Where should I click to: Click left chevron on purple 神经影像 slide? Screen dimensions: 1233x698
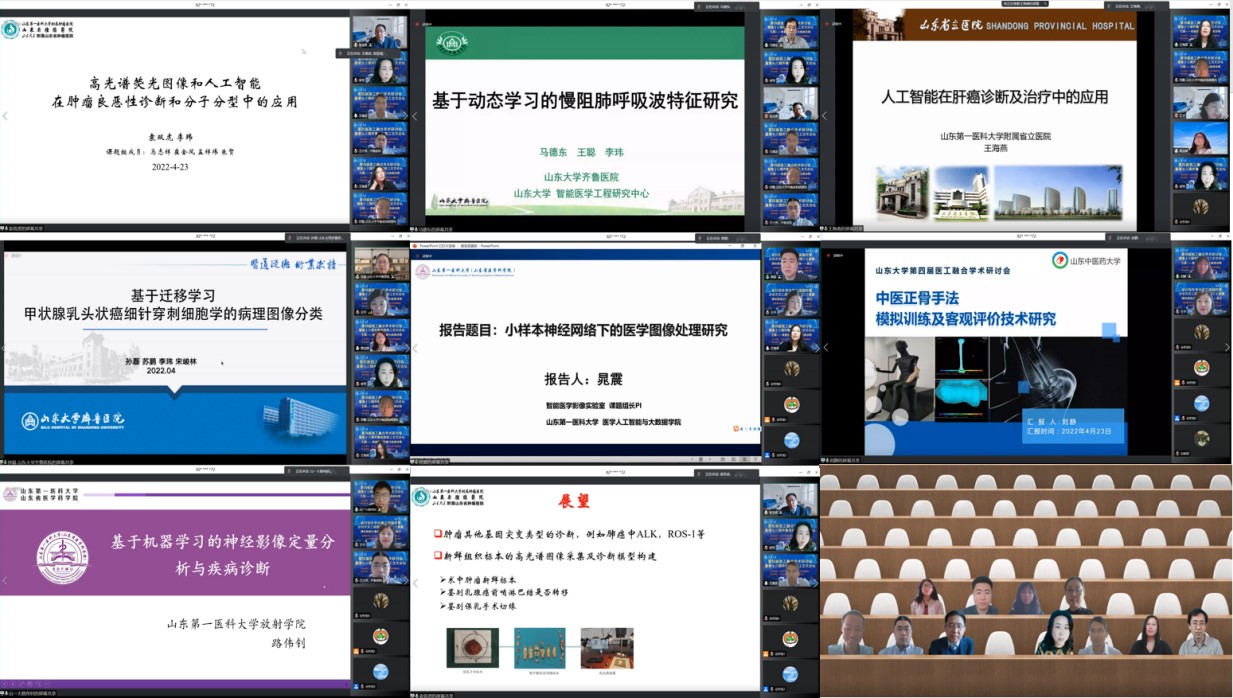tap(5, 580)
